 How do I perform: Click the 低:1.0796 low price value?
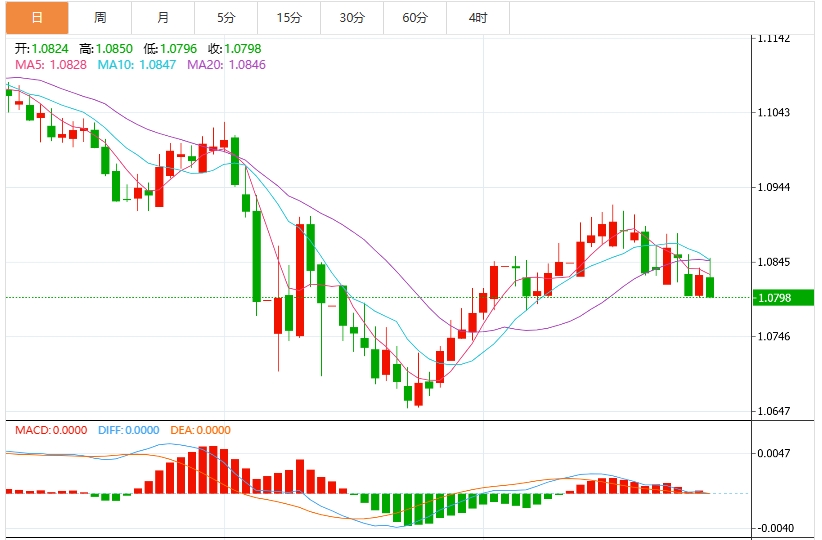170,49
